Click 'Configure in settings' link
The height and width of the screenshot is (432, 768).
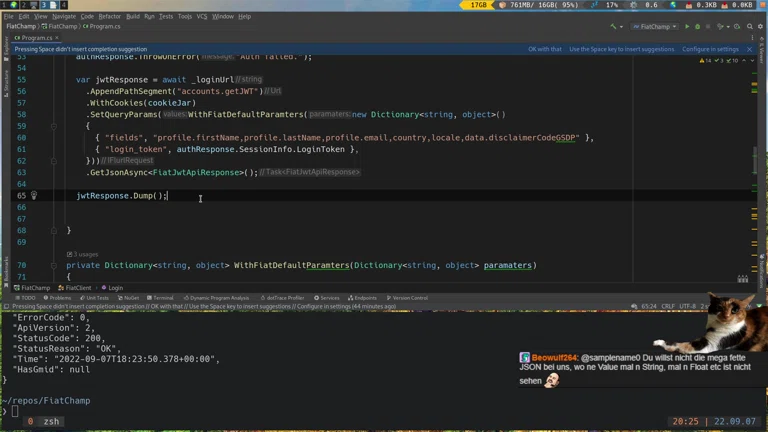point(710,49)
